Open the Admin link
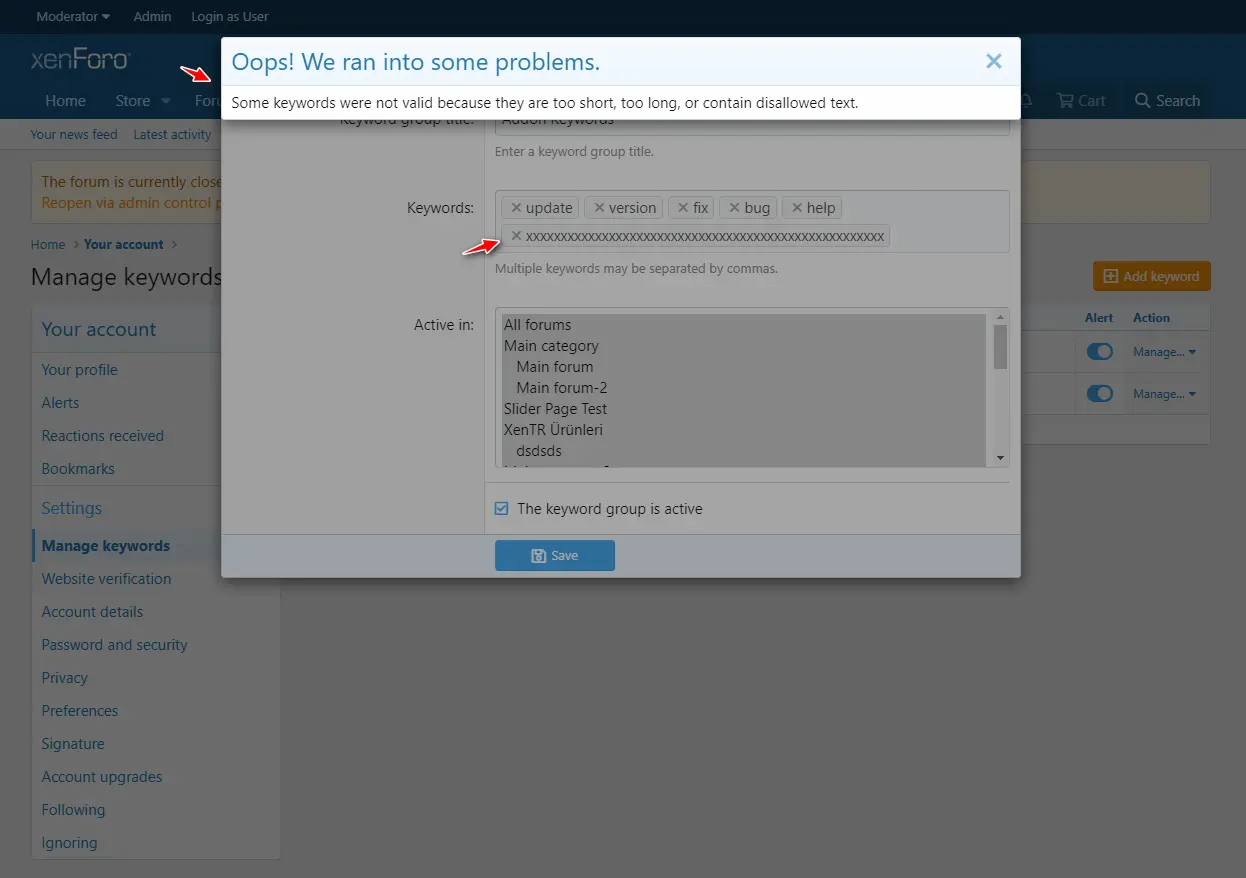Image resolution: width=1246 pixels, height=878 pixels. [152, 16]
